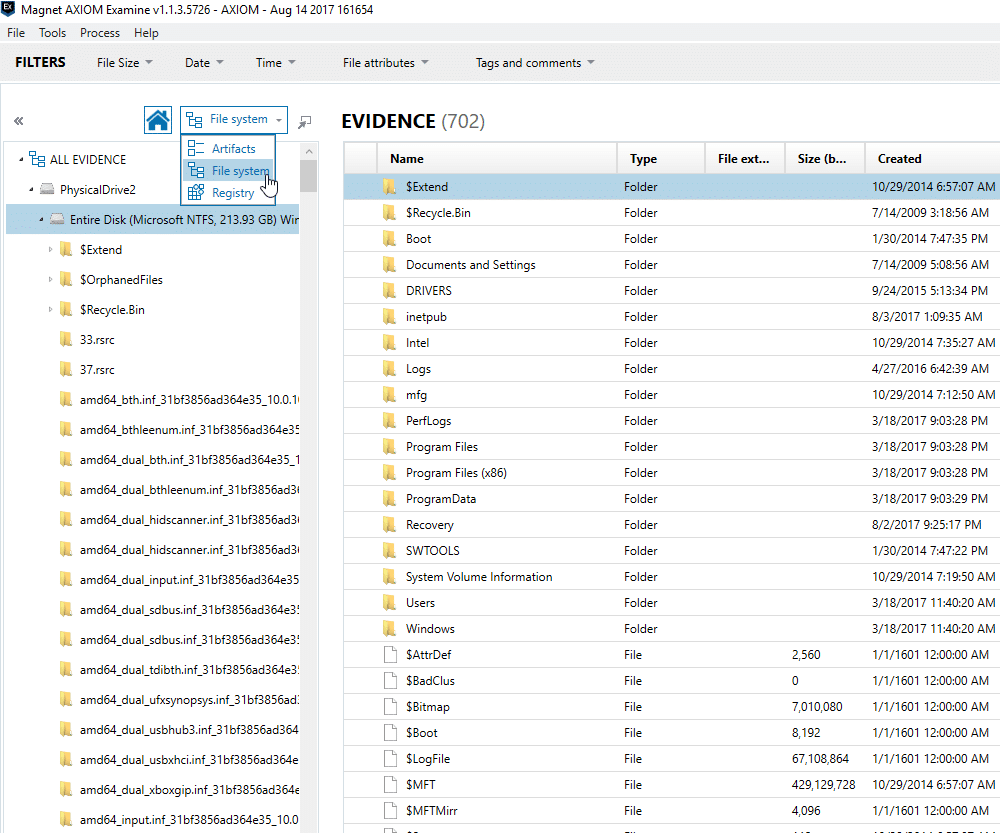This screenshot has width=1000, height=833.
Task: Click the $Extend folder icon in tree
Action: (x=66, y=249)
